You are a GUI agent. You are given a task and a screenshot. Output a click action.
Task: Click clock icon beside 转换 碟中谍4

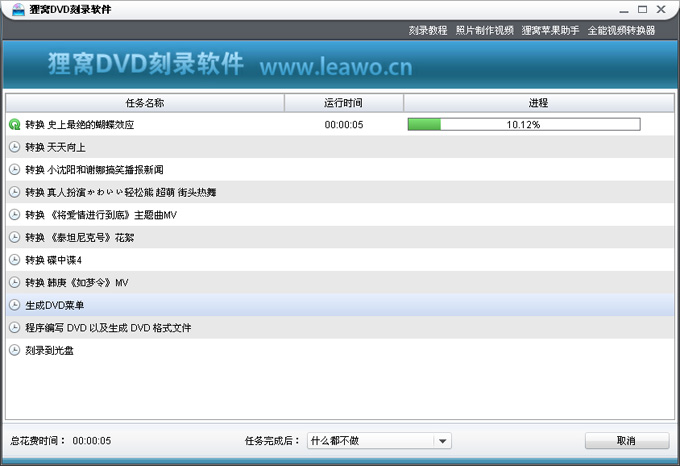[14, 260]
